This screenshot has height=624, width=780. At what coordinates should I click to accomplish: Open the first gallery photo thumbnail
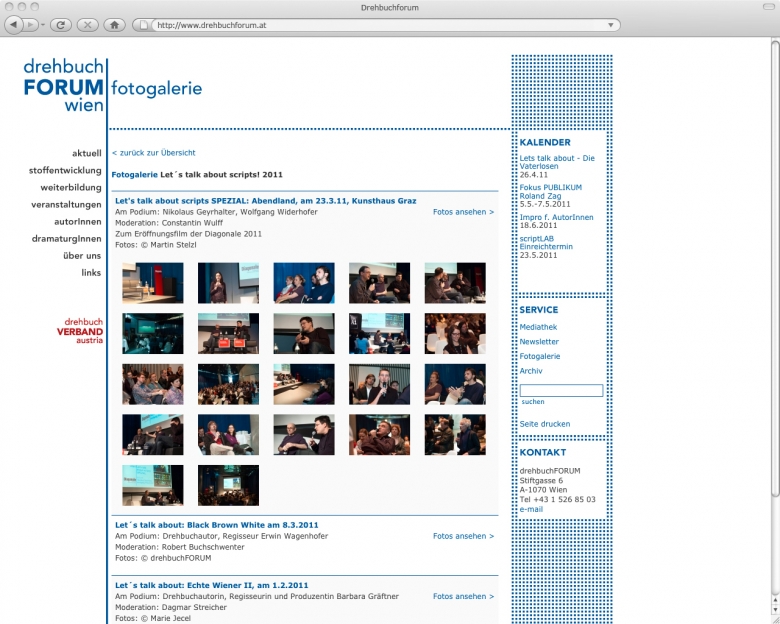pos(153,283)
